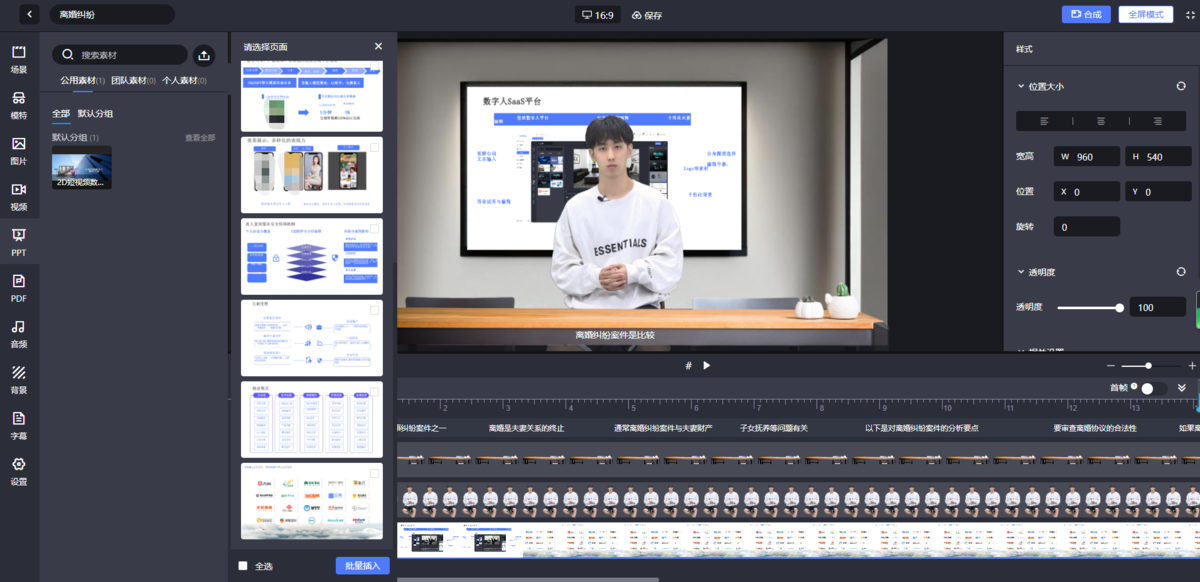Switch to 公用素材 tab
The height and width of the screenshot is (582, 1200).
[82, 80]
